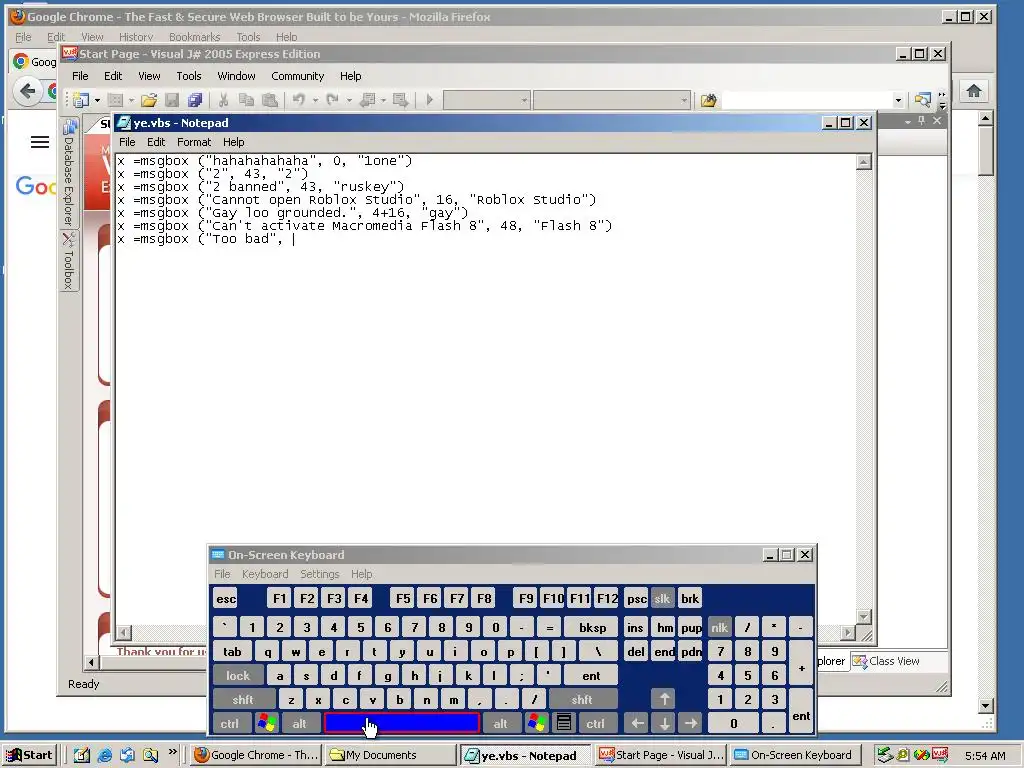Click Firefox page scrollbar down arrow
The width and height of the screenshot is (1024, 768).
click(986, 705)
